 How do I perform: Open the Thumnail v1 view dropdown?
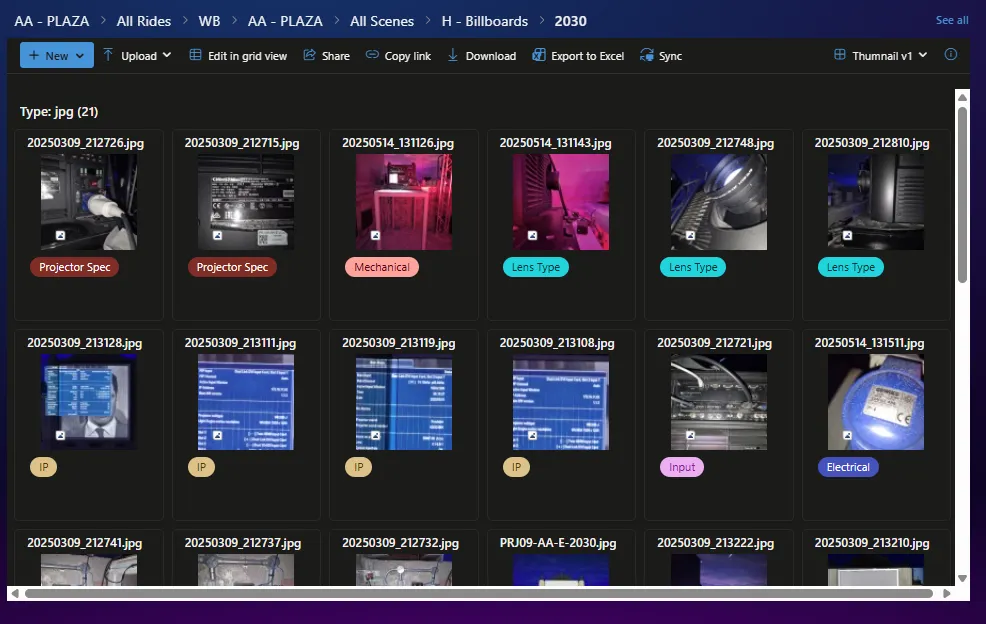coord(881,56)
